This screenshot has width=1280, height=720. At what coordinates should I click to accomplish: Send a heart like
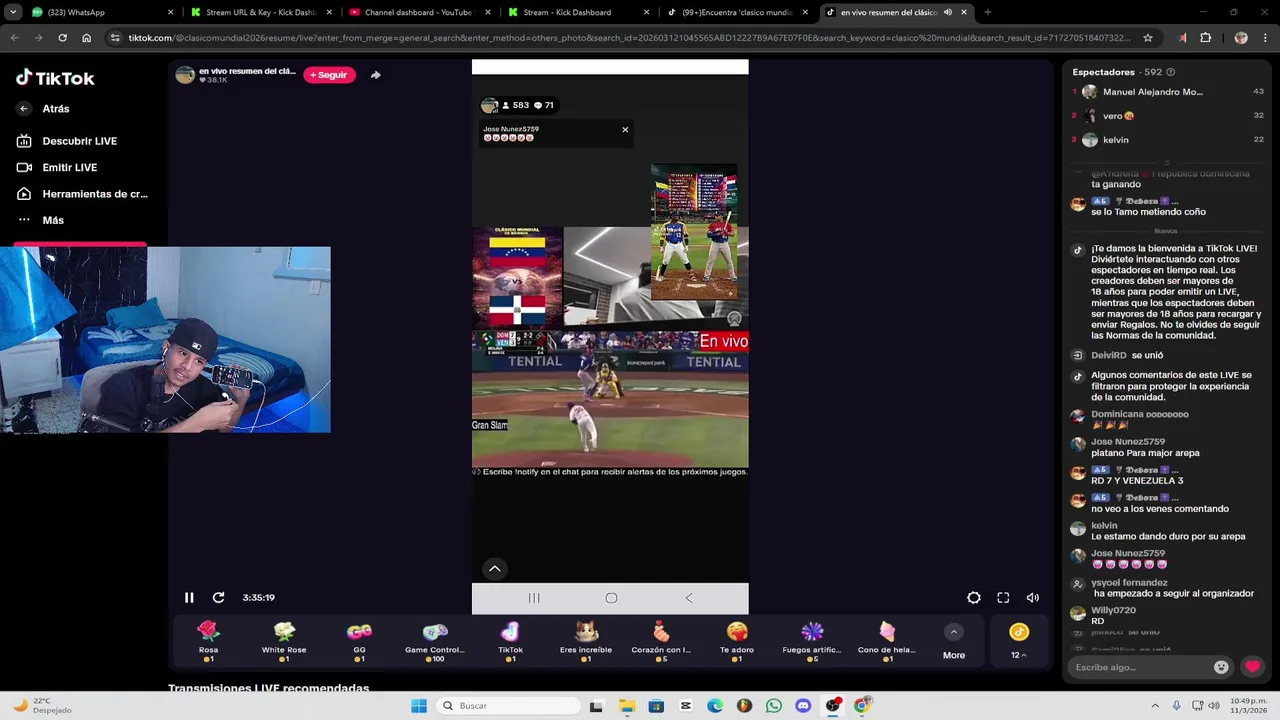pos(1252,667)
